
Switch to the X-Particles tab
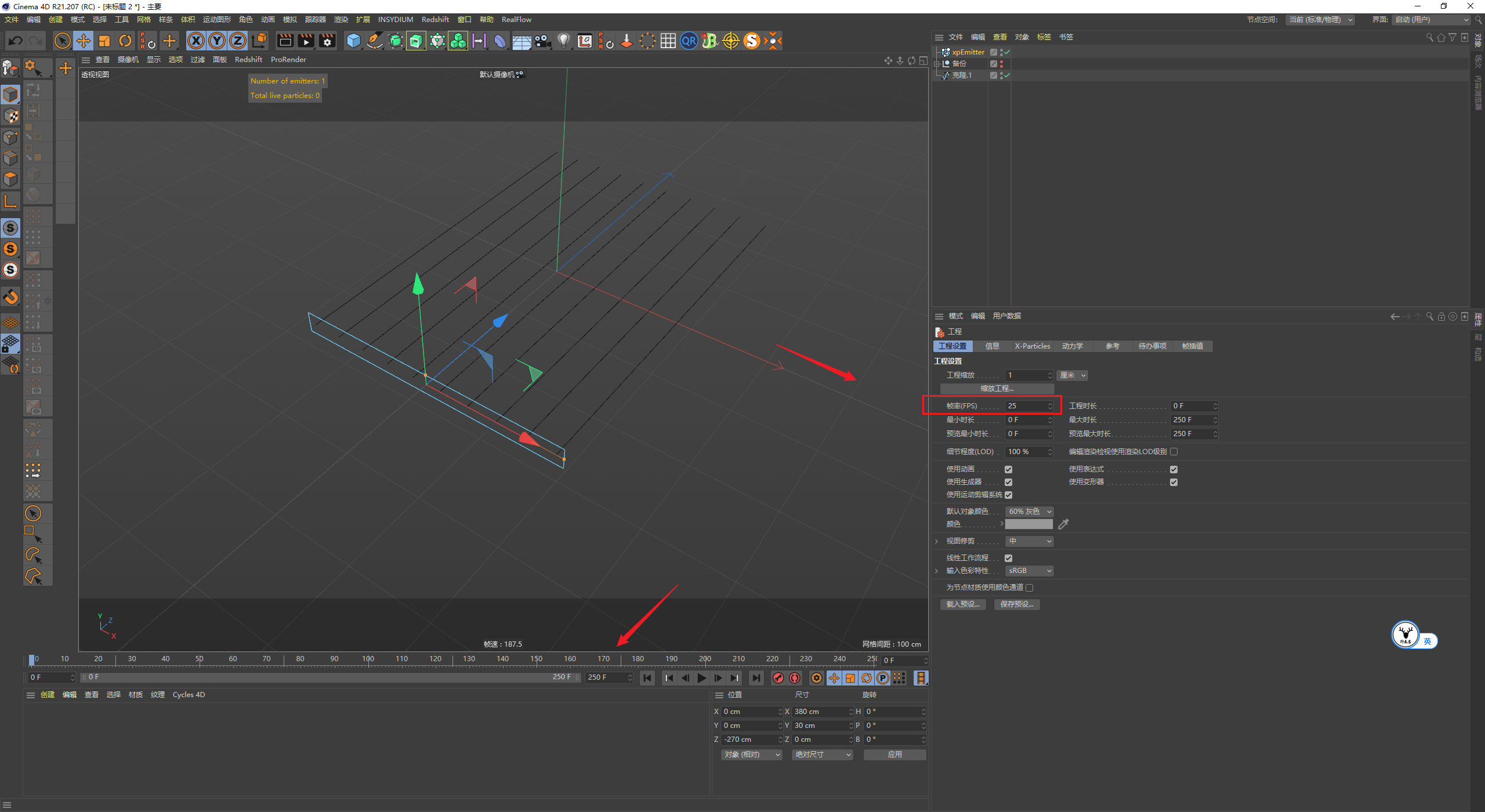click(1032, 346)
